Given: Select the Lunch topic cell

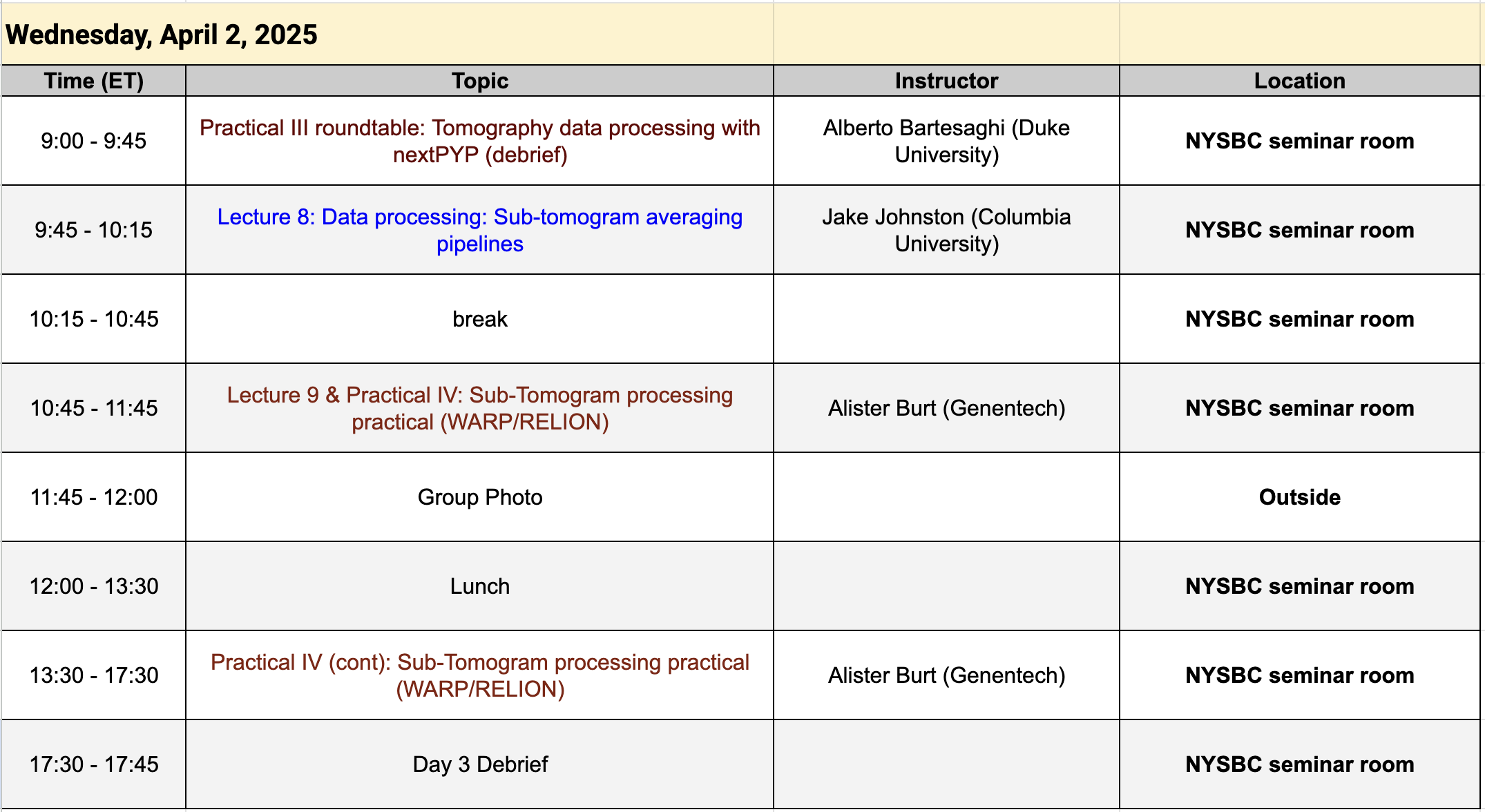Looking at the screenshot, I should point(480,586).
